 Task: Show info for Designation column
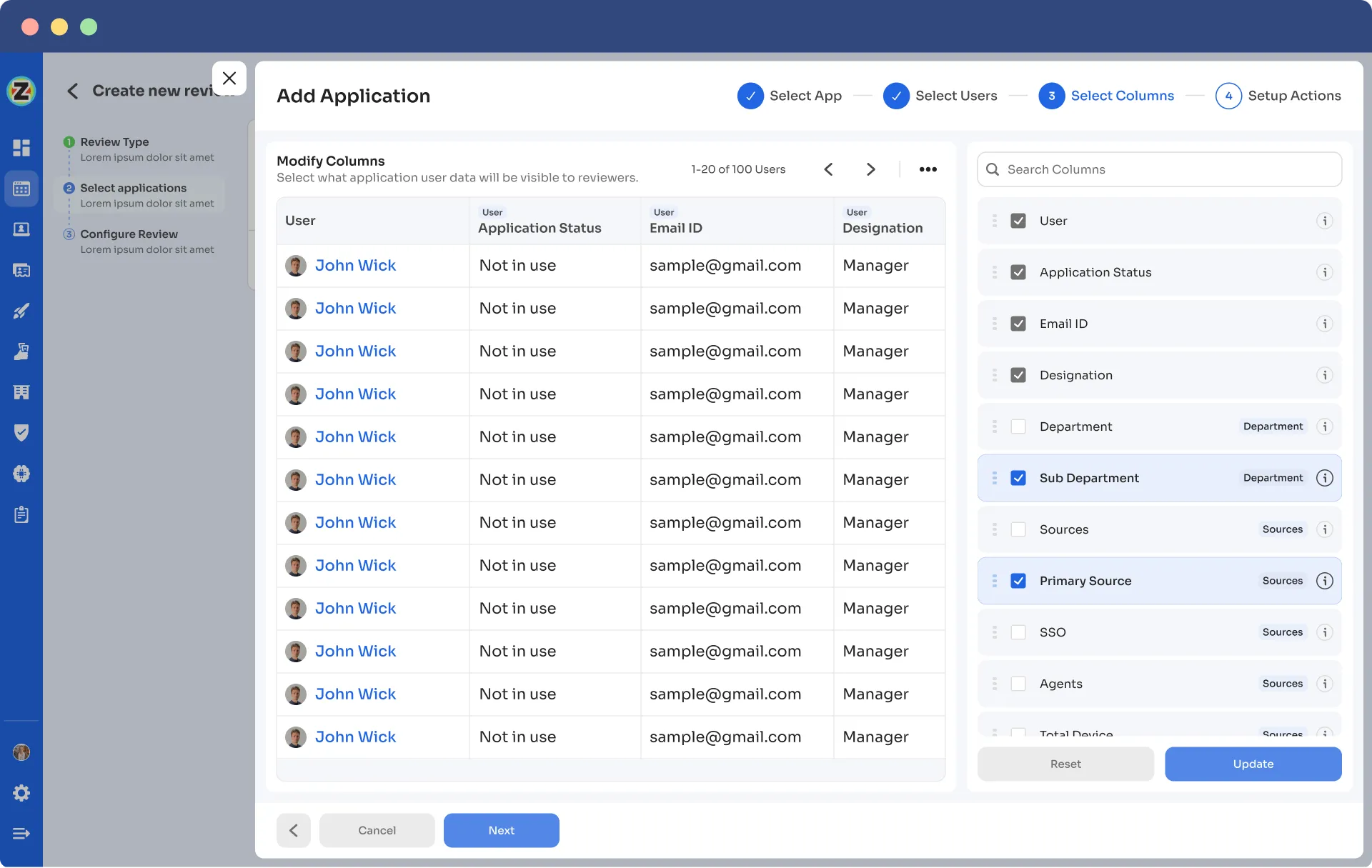click(x=1325, y=375)
